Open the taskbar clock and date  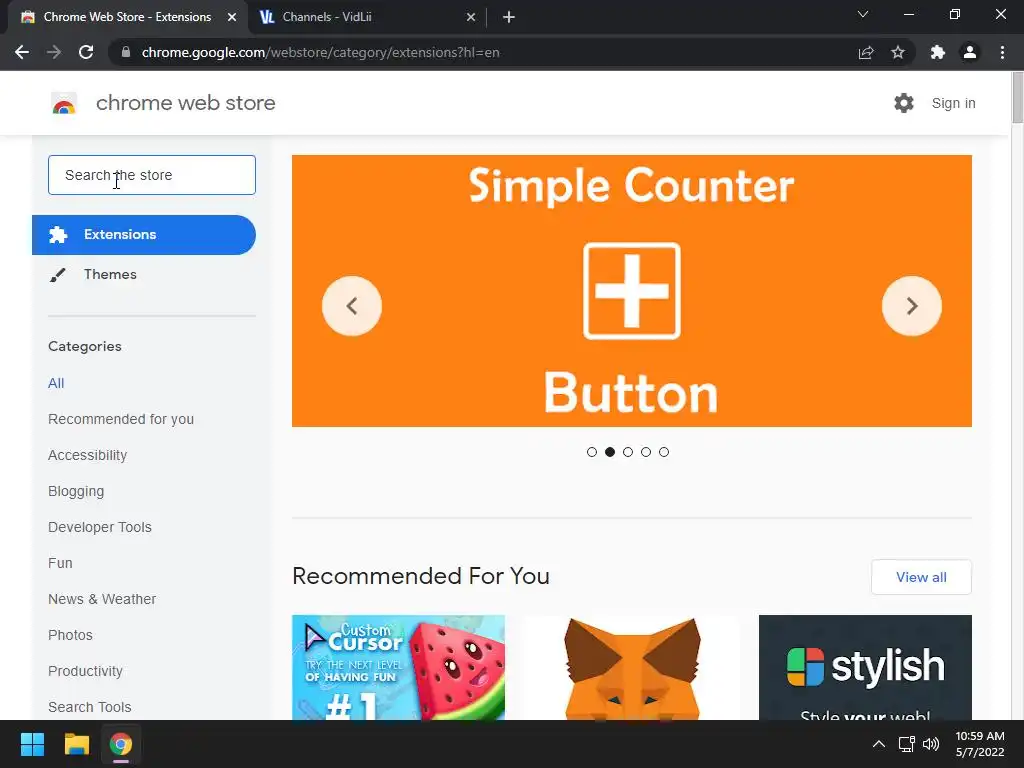click(980, 744)
